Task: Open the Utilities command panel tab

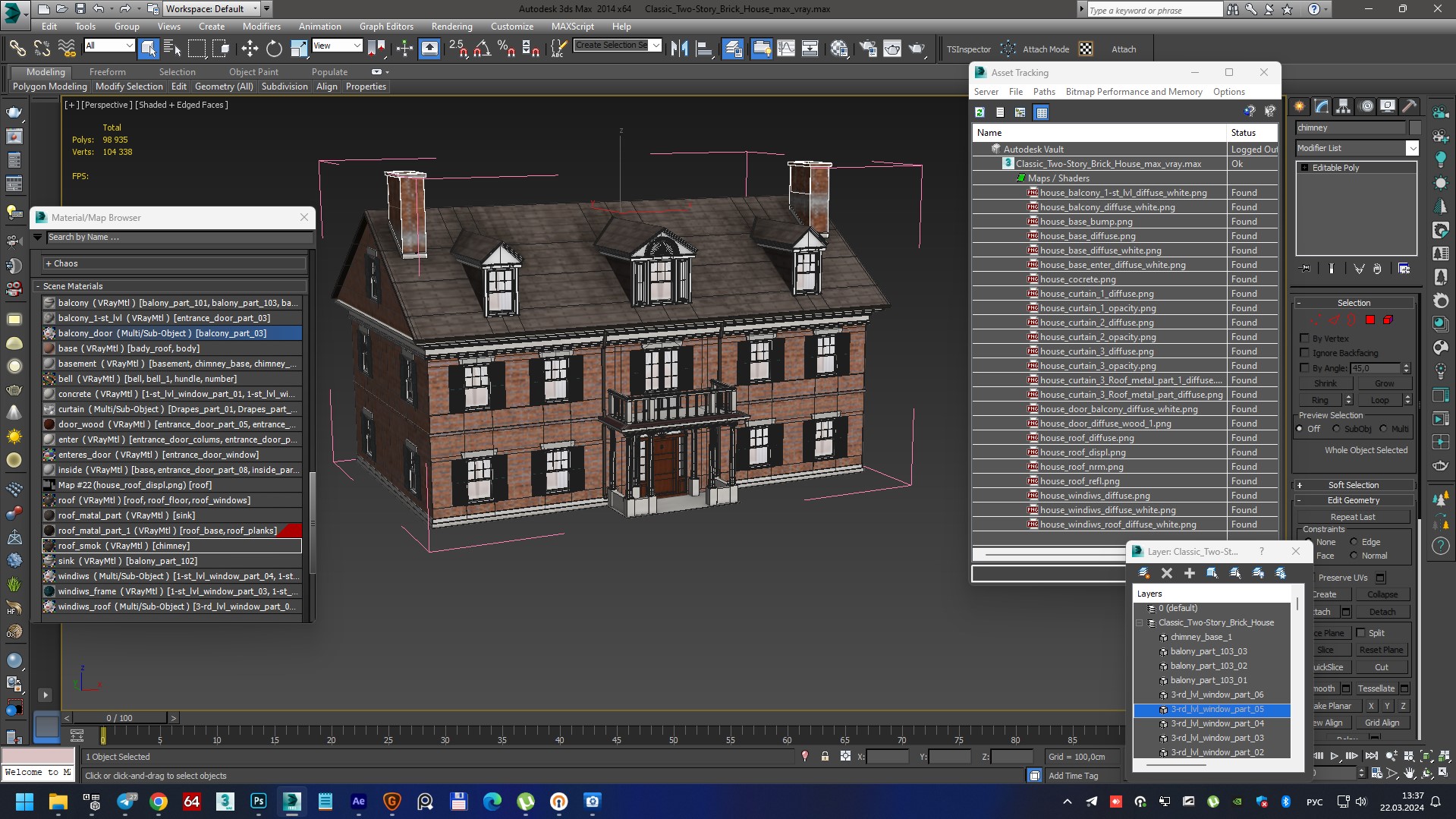Action: [x=1410, y=106]
